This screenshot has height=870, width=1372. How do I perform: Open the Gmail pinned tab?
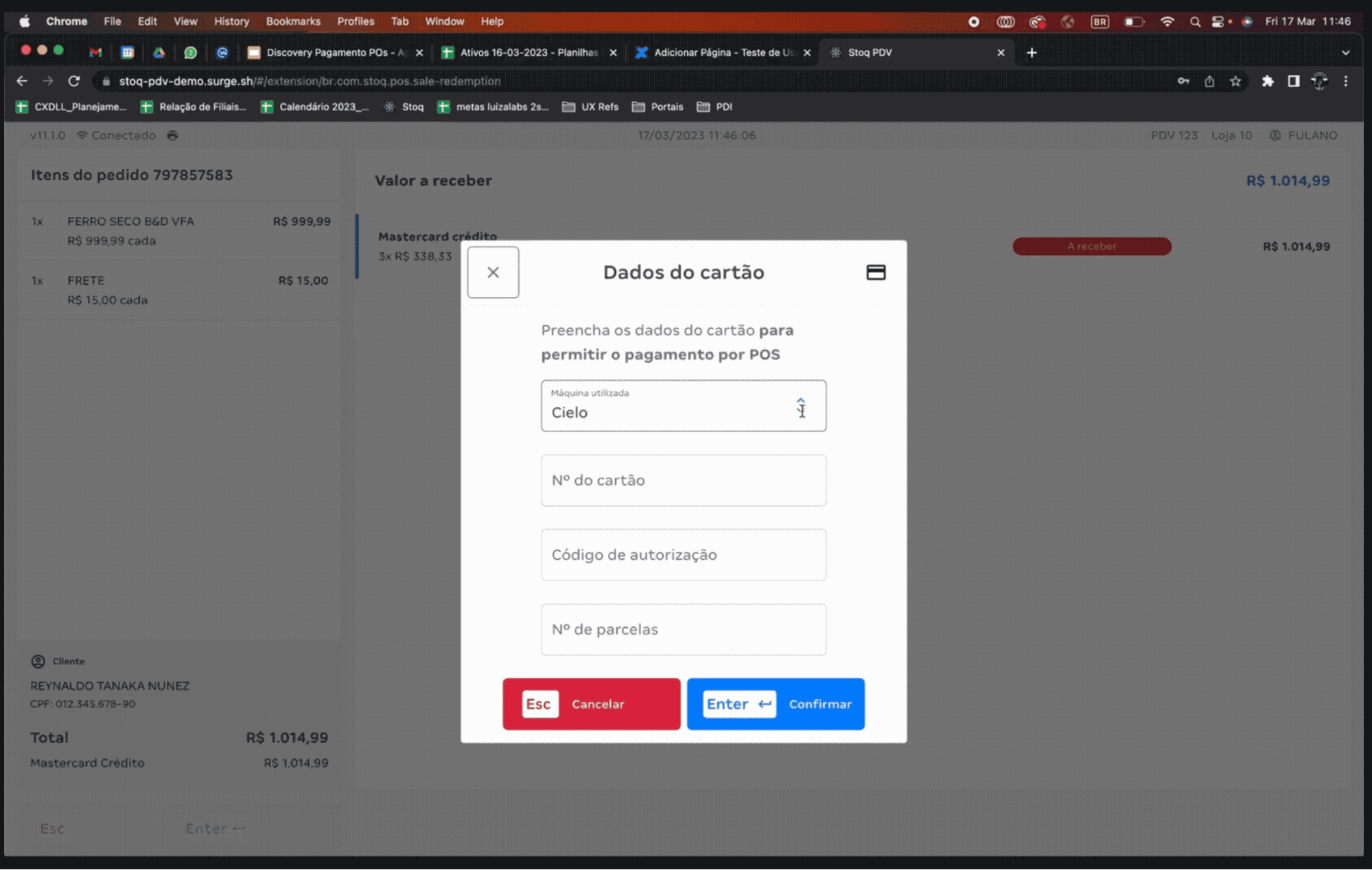95,52
